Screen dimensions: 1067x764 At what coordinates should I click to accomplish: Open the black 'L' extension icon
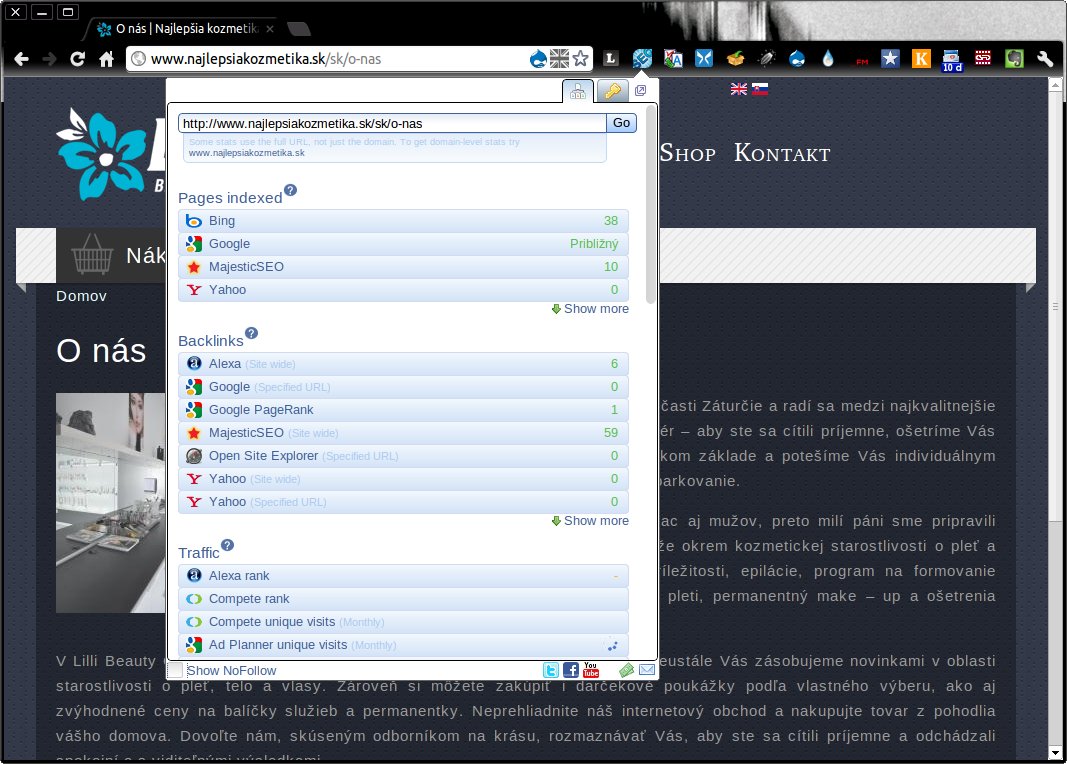pos(610,59)
